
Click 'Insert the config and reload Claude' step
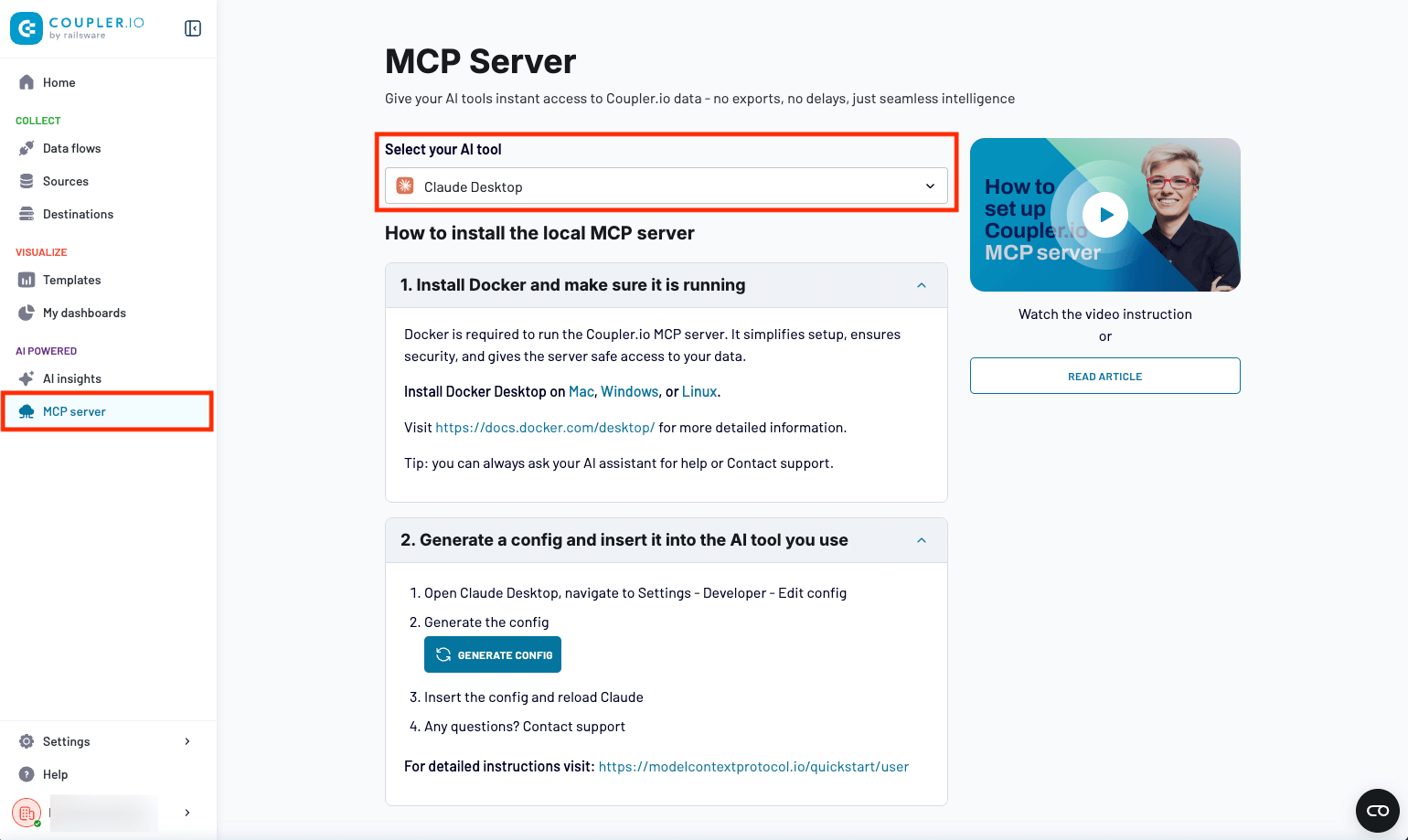tap(534, 696)
